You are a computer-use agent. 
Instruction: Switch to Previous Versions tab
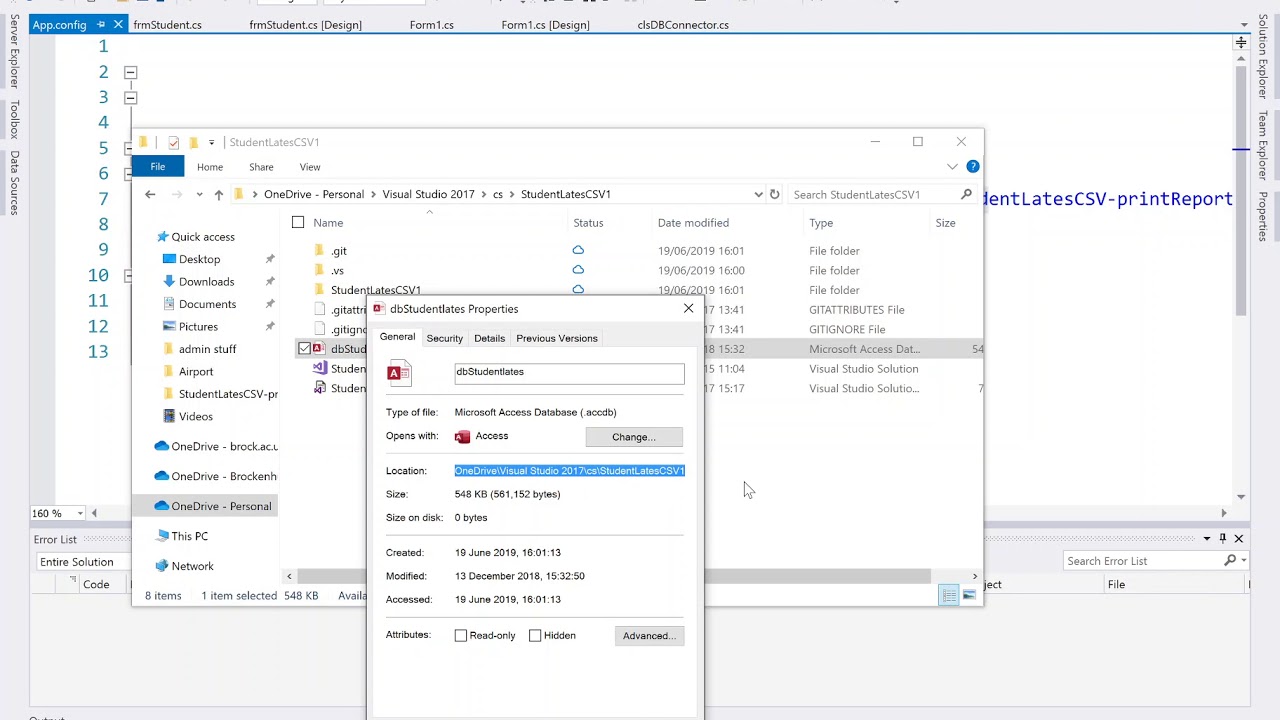[557, 338]
